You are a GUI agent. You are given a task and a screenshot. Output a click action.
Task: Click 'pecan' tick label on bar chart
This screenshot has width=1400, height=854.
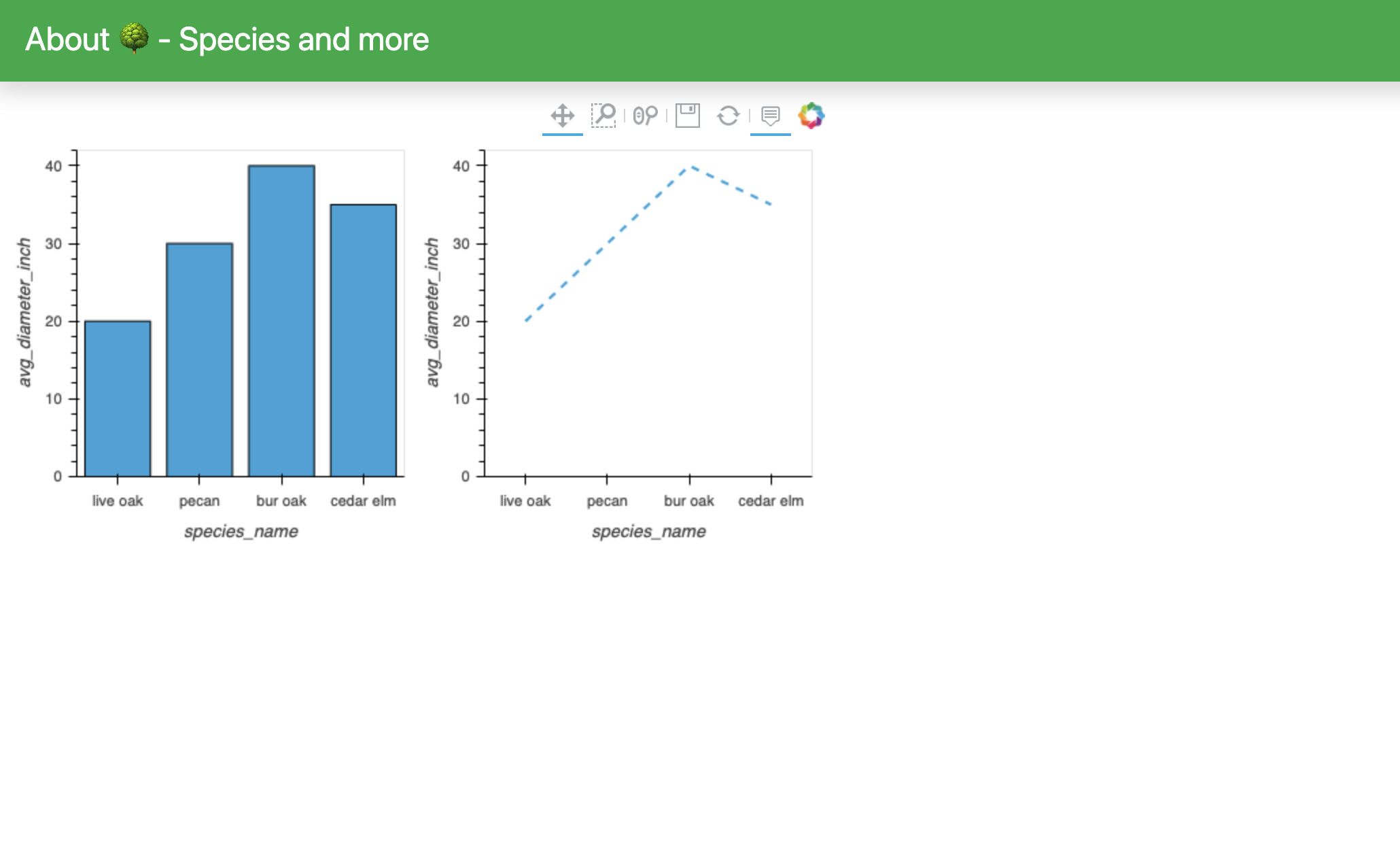point(199,501)
